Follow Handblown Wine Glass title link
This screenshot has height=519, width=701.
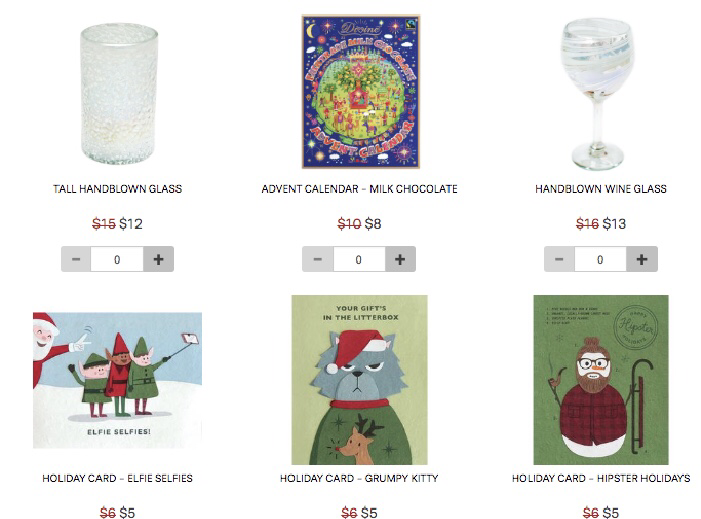click(x=601, y=189)
